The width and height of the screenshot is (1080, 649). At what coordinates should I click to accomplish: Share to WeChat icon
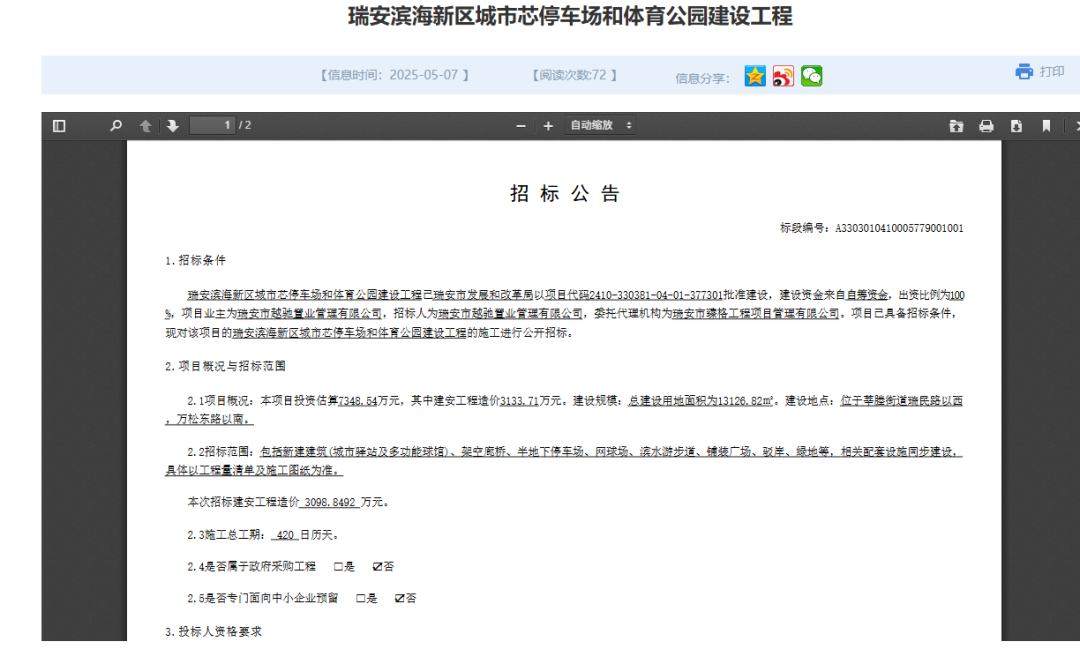[x=811, y=77]
